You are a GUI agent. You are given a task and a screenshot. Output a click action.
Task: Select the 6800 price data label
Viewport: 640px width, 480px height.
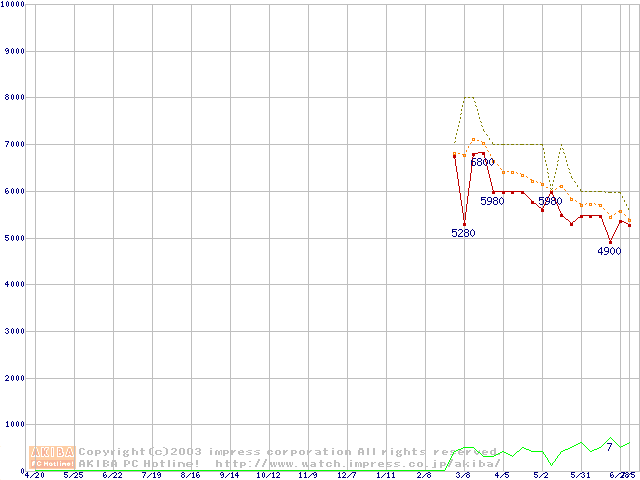(x=482, y=162)
